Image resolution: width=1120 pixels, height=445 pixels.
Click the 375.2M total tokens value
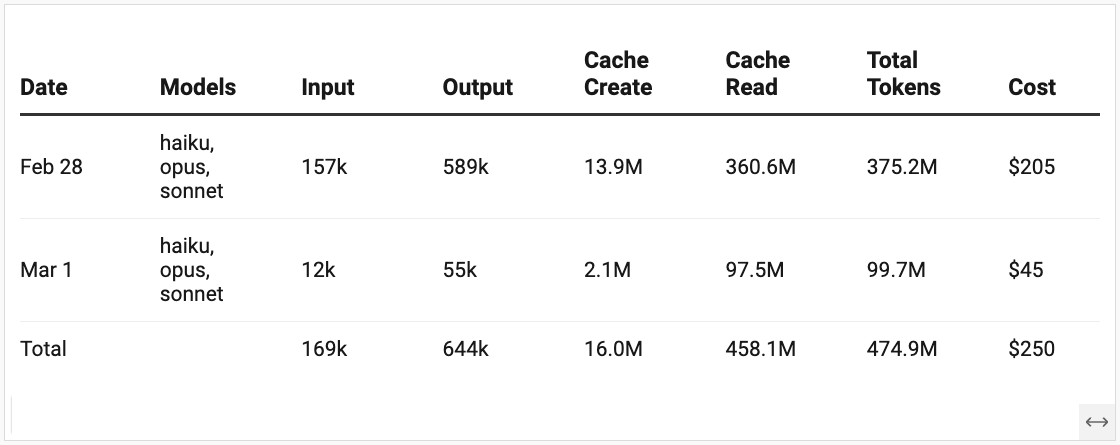[902, 167]
